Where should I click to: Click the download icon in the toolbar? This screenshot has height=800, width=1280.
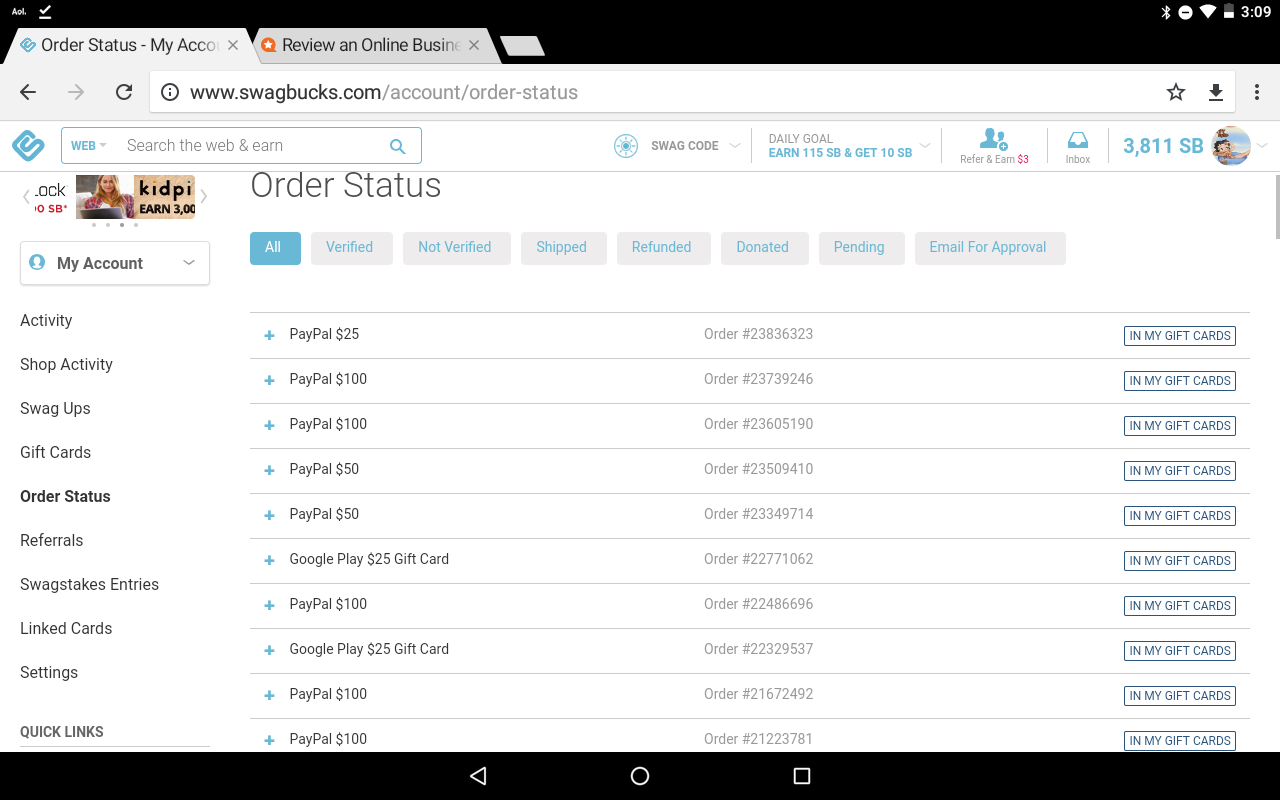[x=1216, y=91]
